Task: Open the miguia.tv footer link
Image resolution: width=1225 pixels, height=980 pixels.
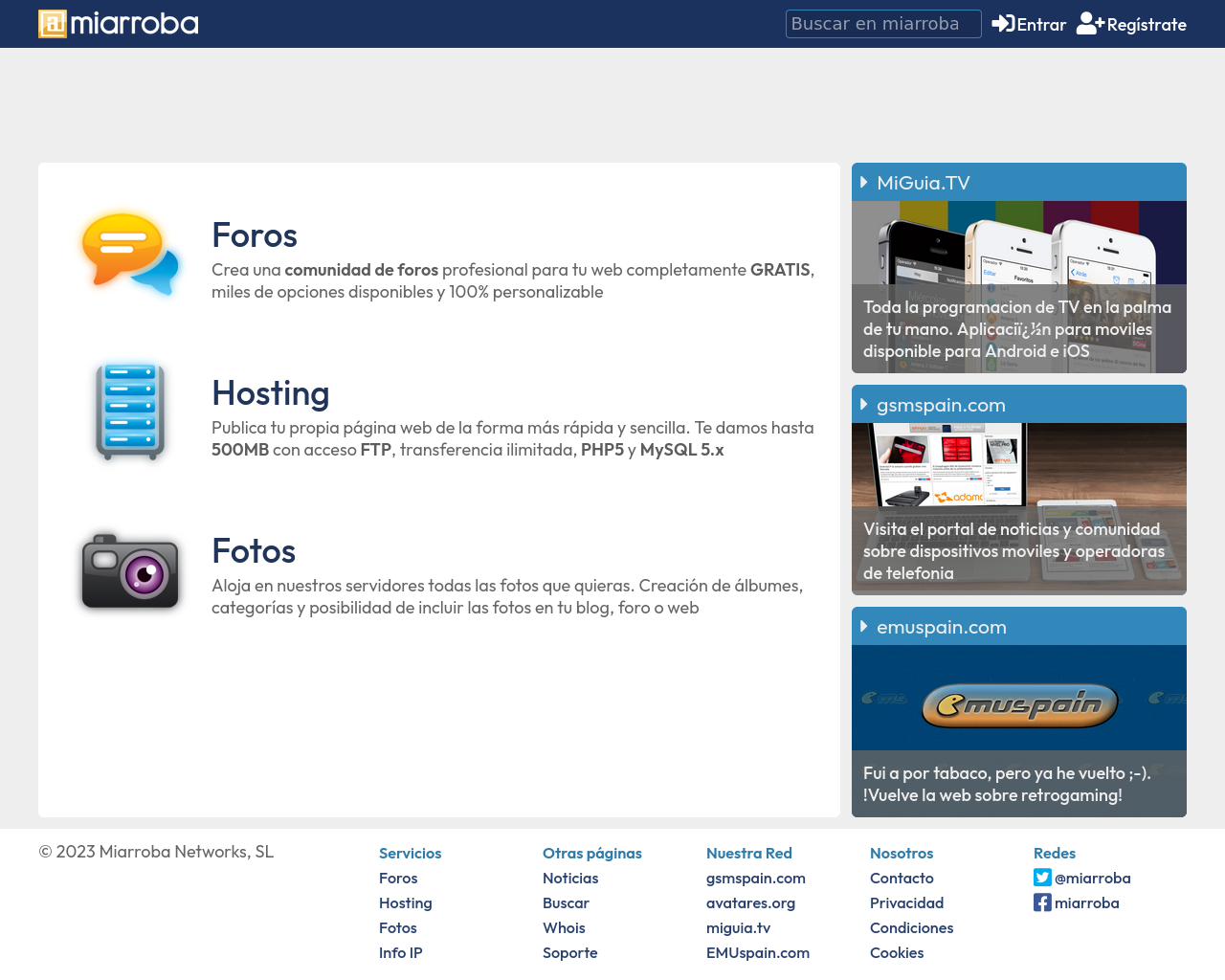Action: tap(739, 927)
